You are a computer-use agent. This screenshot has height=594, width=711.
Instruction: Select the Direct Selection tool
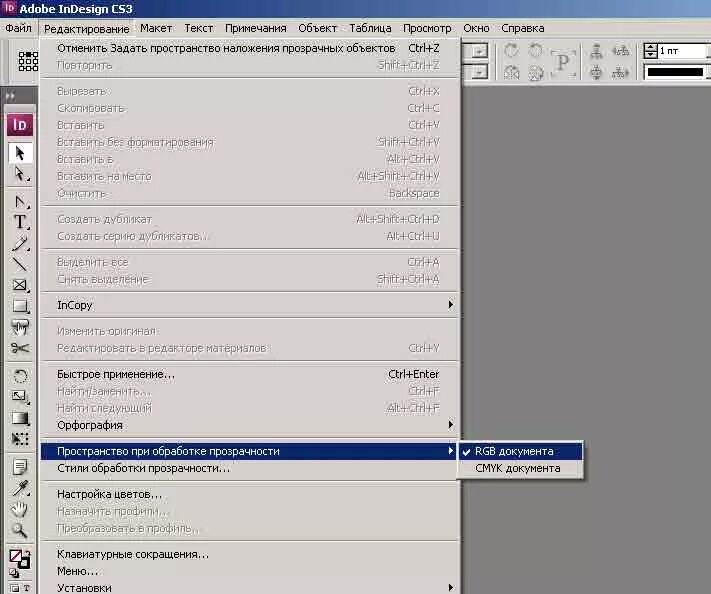point(19,174)
